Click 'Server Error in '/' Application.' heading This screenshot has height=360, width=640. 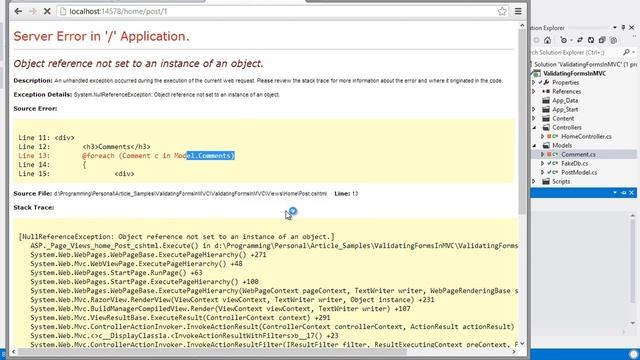[x=101, y=36]
